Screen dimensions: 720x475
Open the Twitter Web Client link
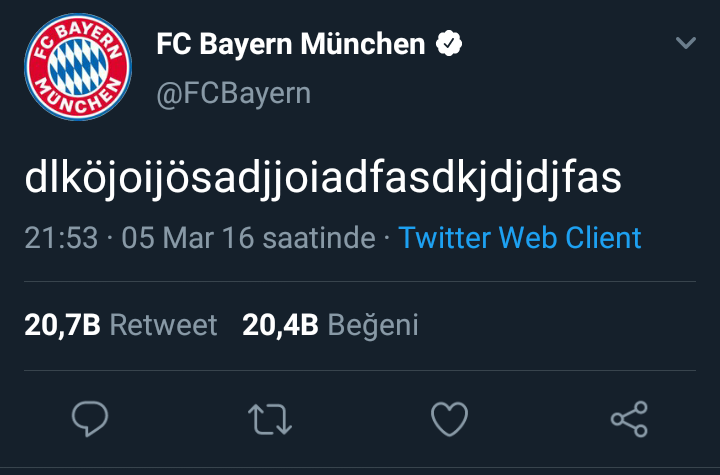click(520, 238)
